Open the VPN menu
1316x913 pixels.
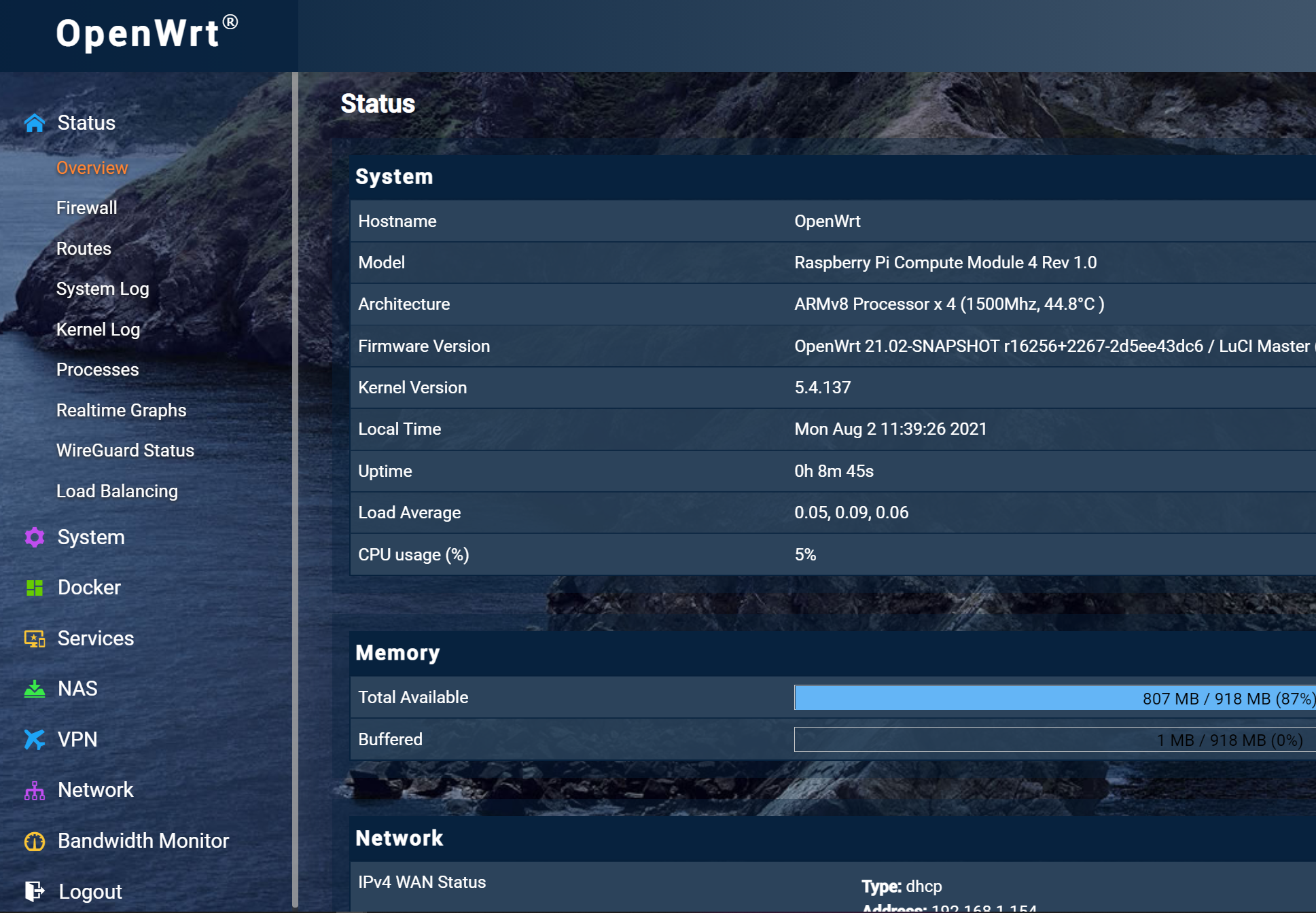tap(77, 739)
